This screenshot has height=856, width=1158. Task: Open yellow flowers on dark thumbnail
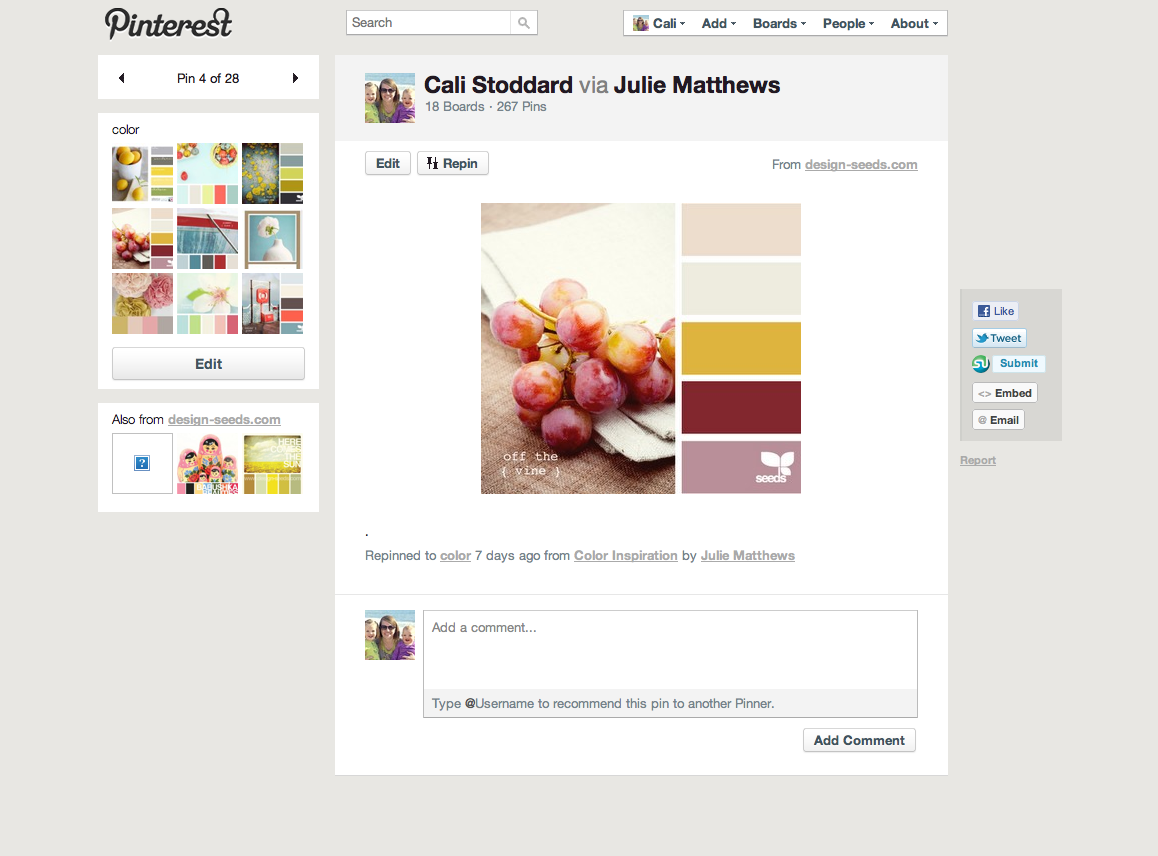tap(273, 174)
